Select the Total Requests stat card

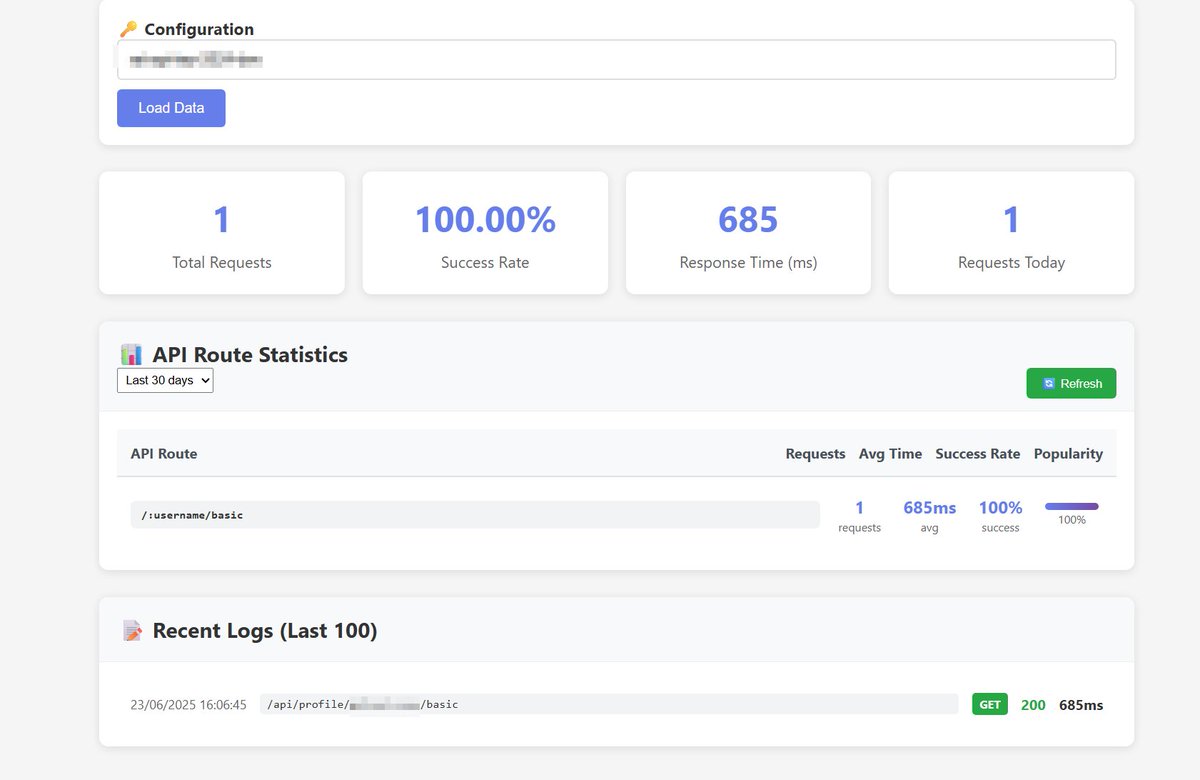click(x=222, y=233)
